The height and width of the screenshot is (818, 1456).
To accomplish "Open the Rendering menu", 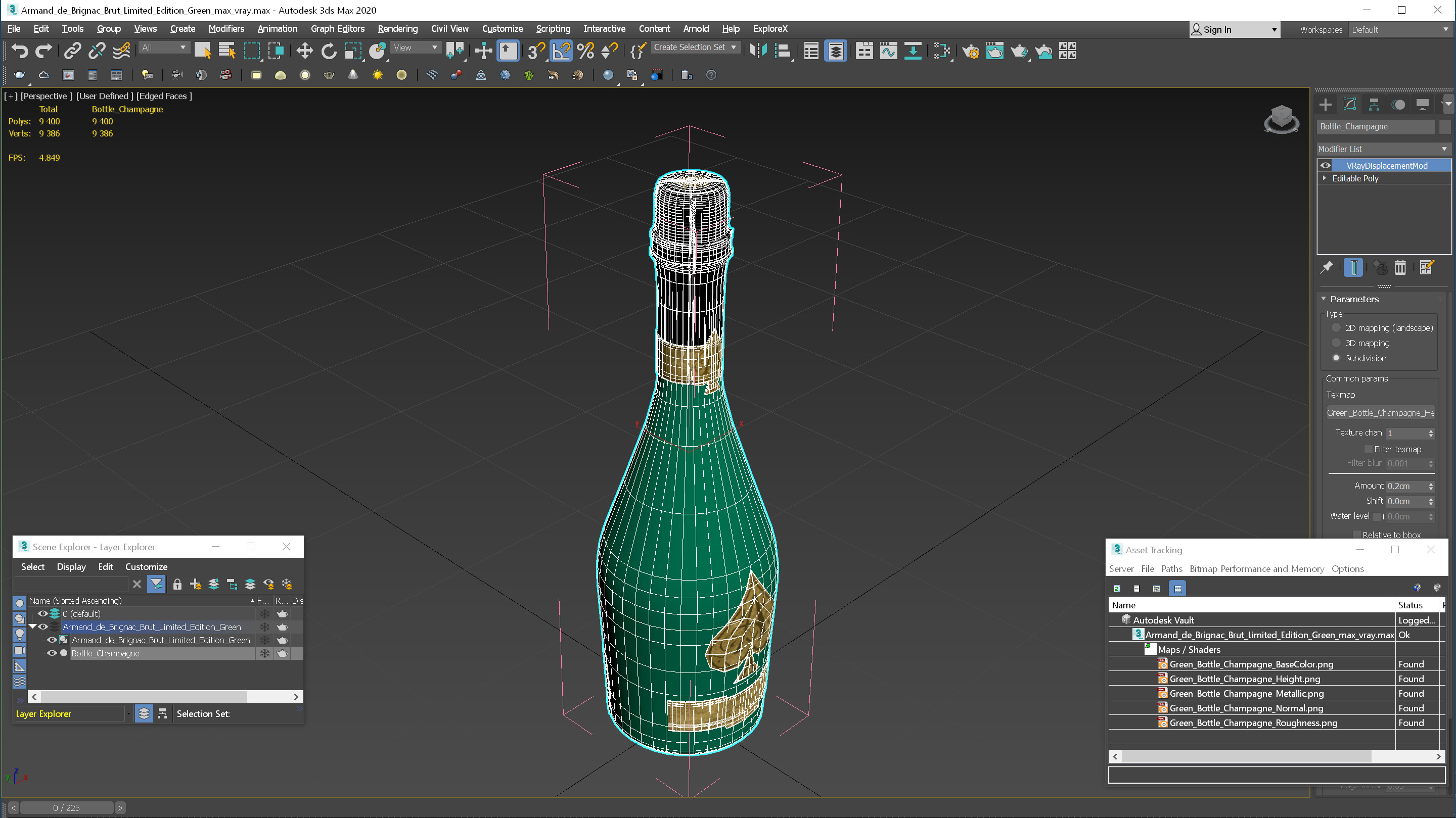I will pyautogui.click(x=397, y=29).
